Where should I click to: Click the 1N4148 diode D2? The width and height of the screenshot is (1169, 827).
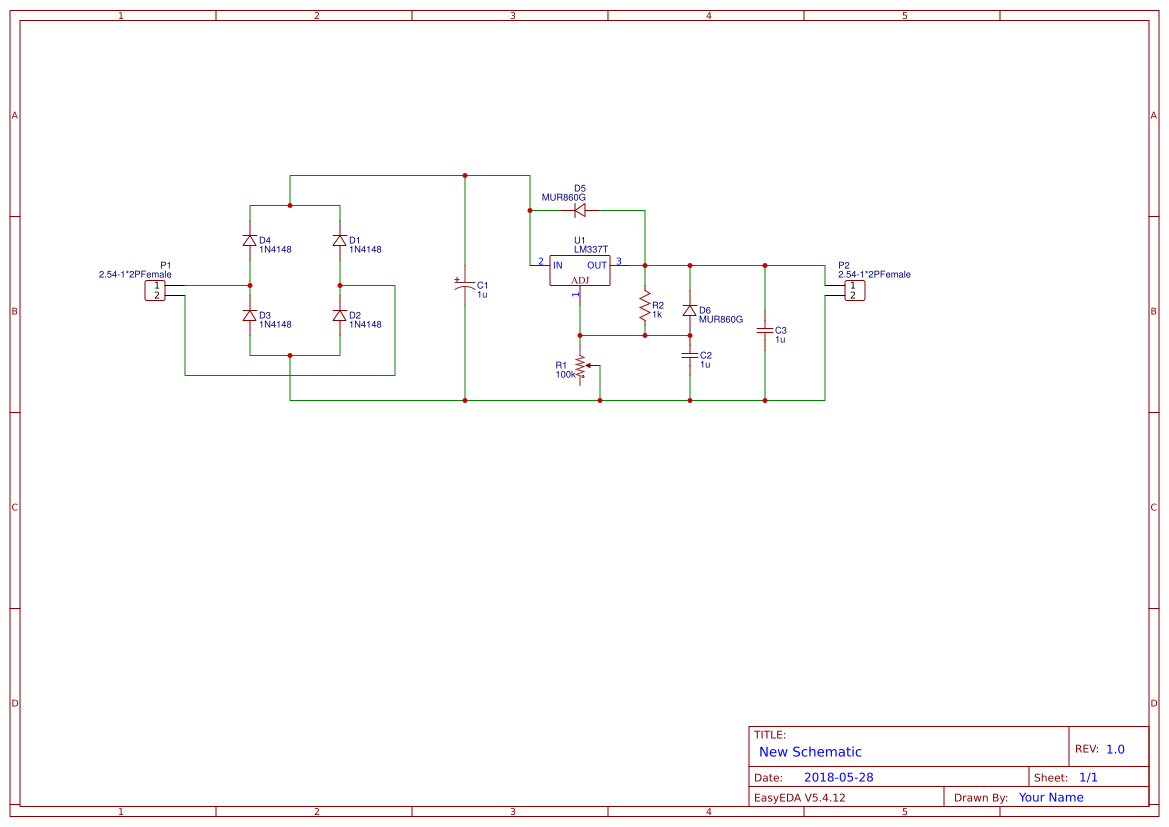(340, 315)
